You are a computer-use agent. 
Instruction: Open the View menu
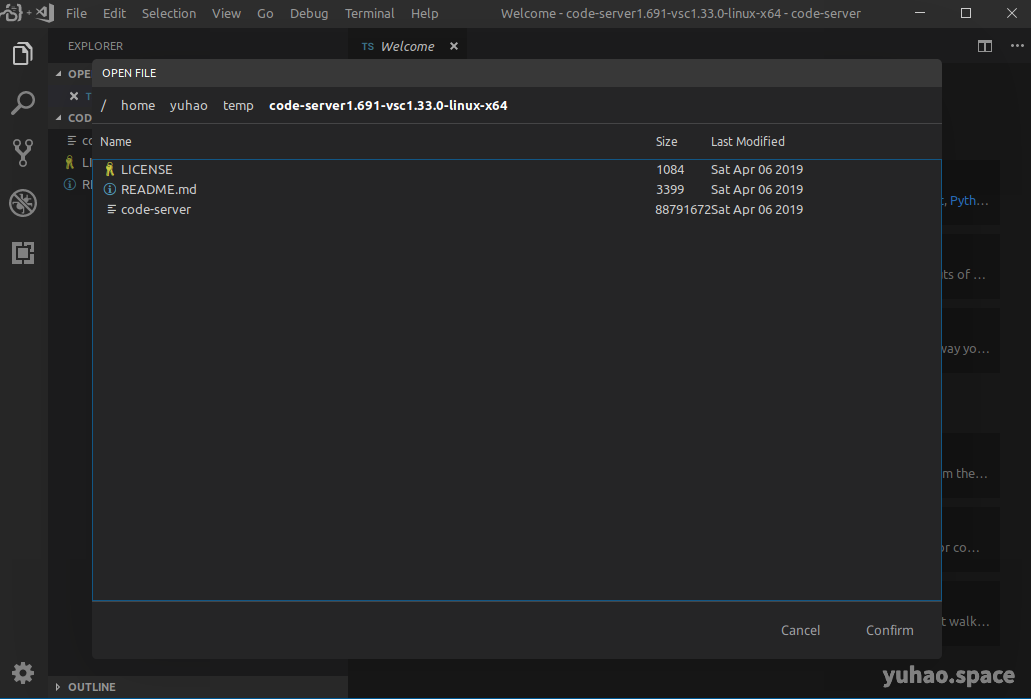[x=226, y=13]
